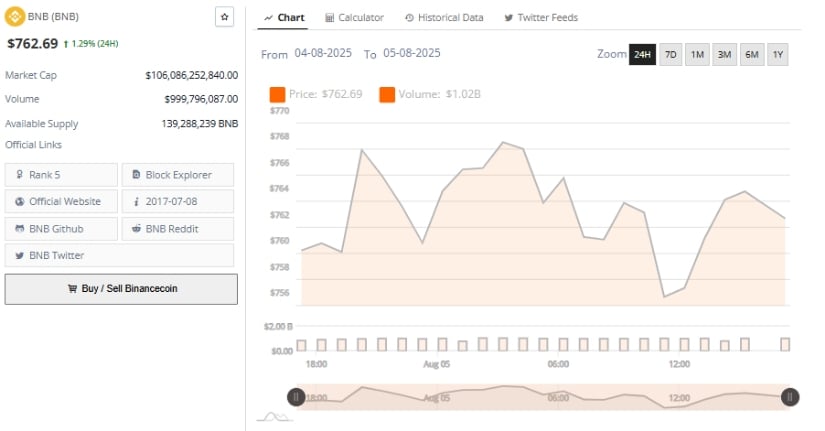The height and width of the screenshot is (431, 825).
Task: Select the 1Y zoom range
Action: [778, 54]
